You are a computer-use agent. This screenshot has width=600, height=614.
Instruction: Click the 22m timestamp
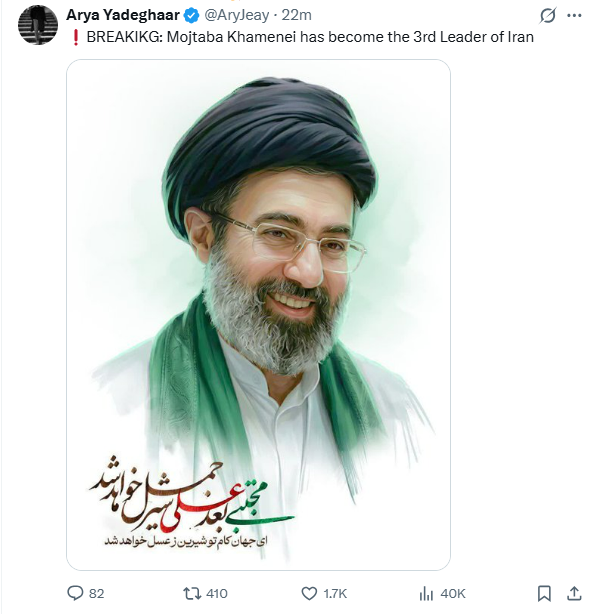(x=296, y=16)
